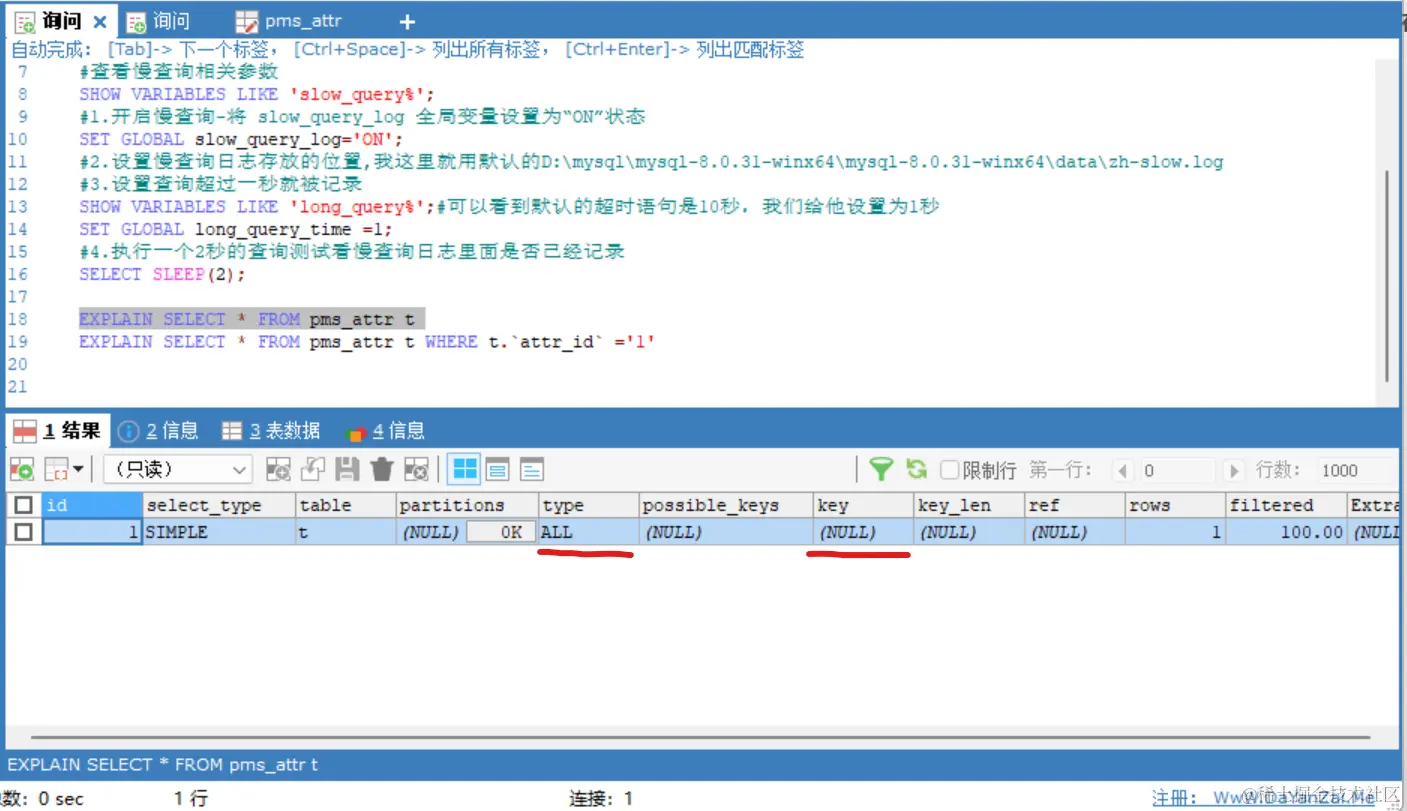
Task: Select the 100.00 cell in filtered column
Action: click(x=1285, y=532)
